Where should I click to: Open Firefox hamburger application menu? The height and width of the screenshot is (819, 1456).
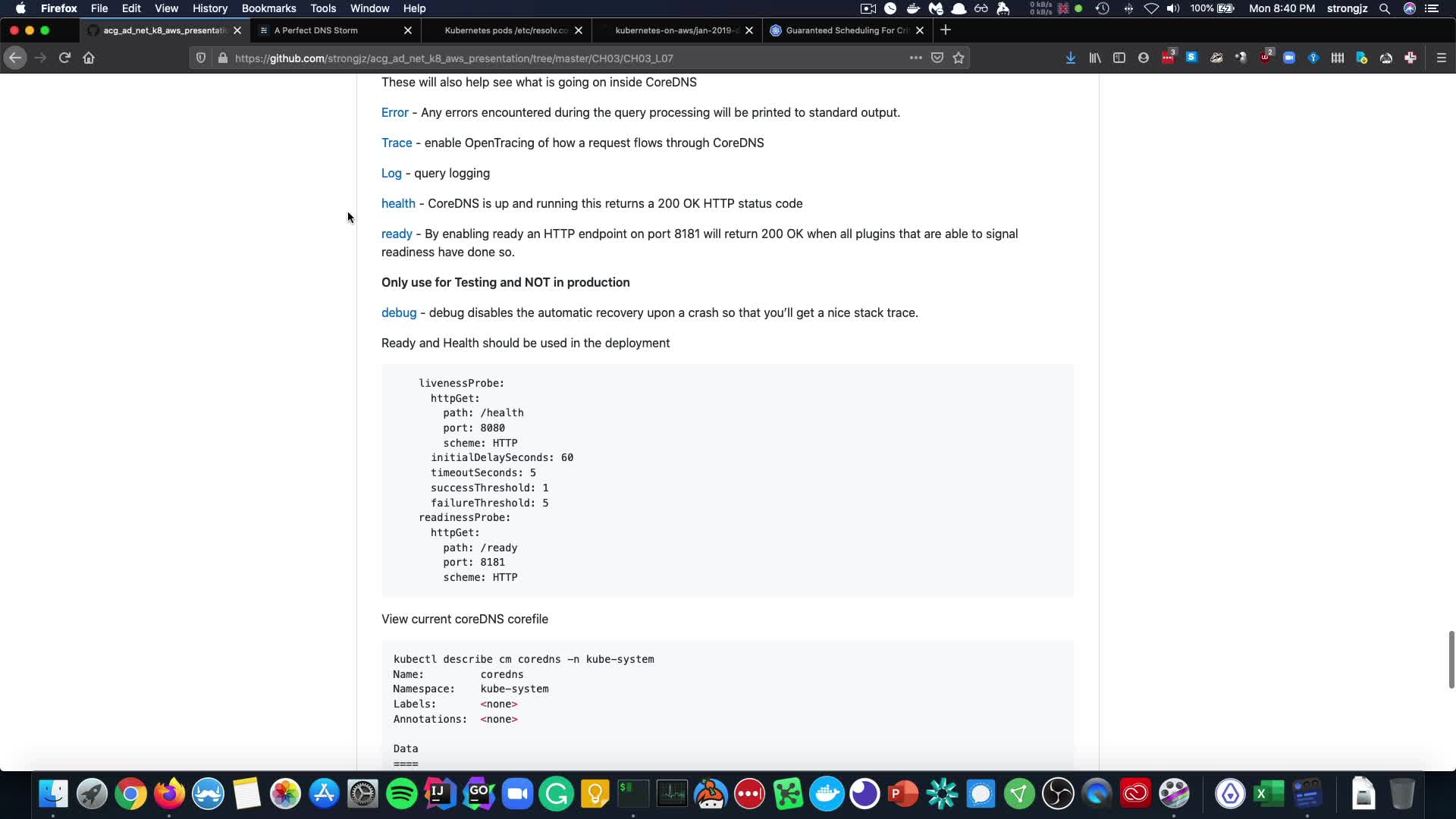[1441, 58]
